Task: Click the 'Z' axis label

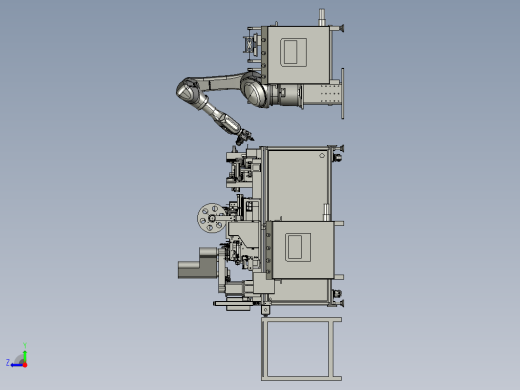Action: point(8,362)
